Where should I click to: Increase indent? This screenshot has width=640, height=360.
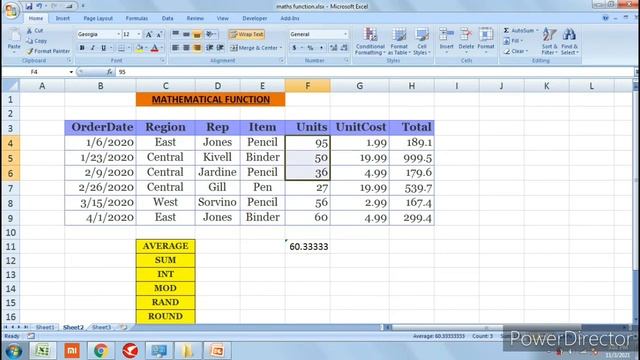[220, 48]
